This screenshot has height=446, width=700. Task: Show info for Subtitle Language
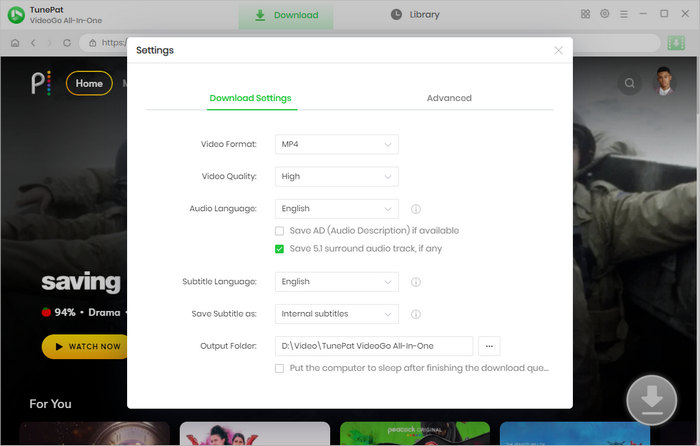416,282
